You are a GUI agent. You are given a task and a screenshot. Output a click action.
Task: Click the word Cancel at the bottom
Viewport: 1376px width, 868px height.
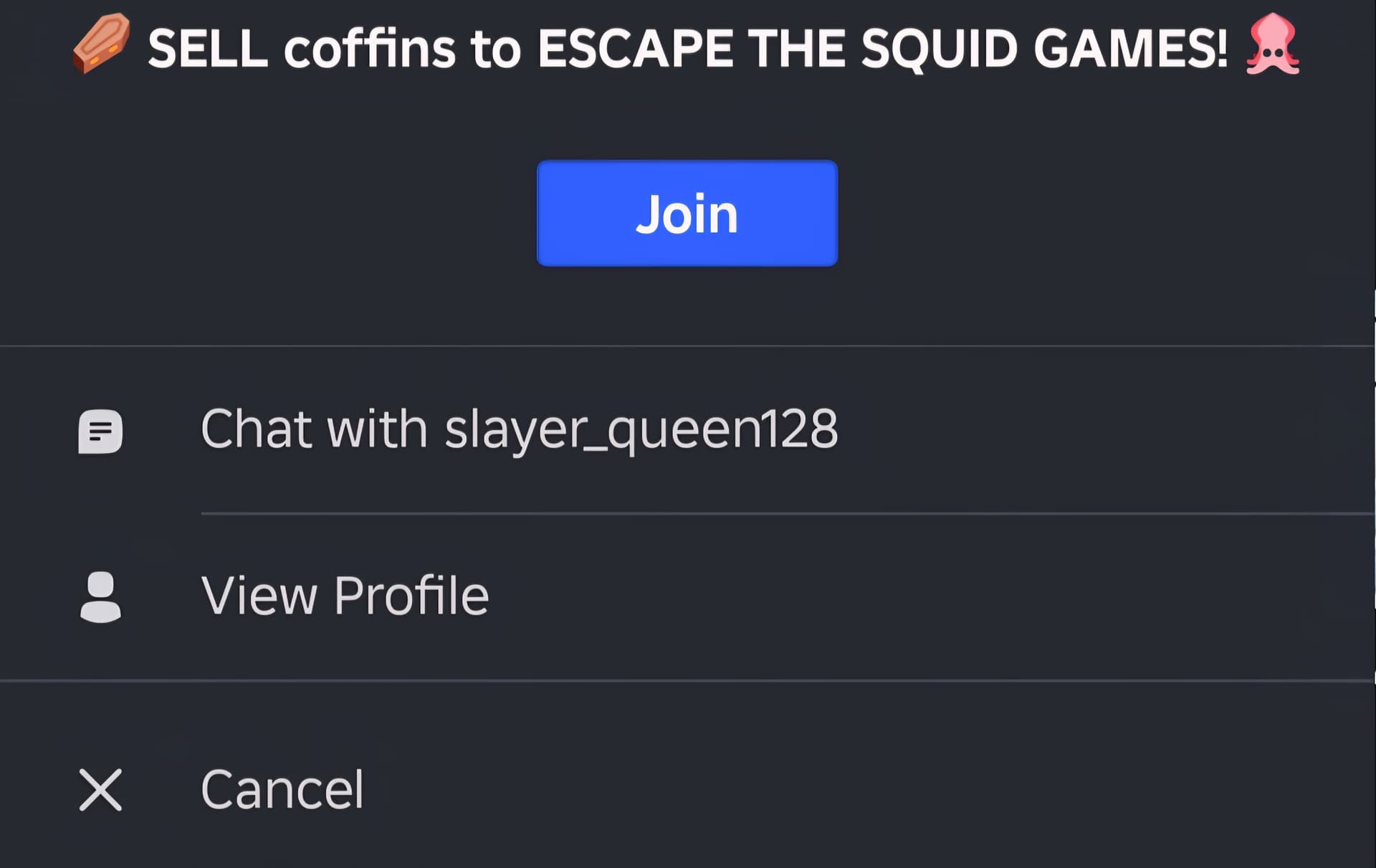click(282, 790)
